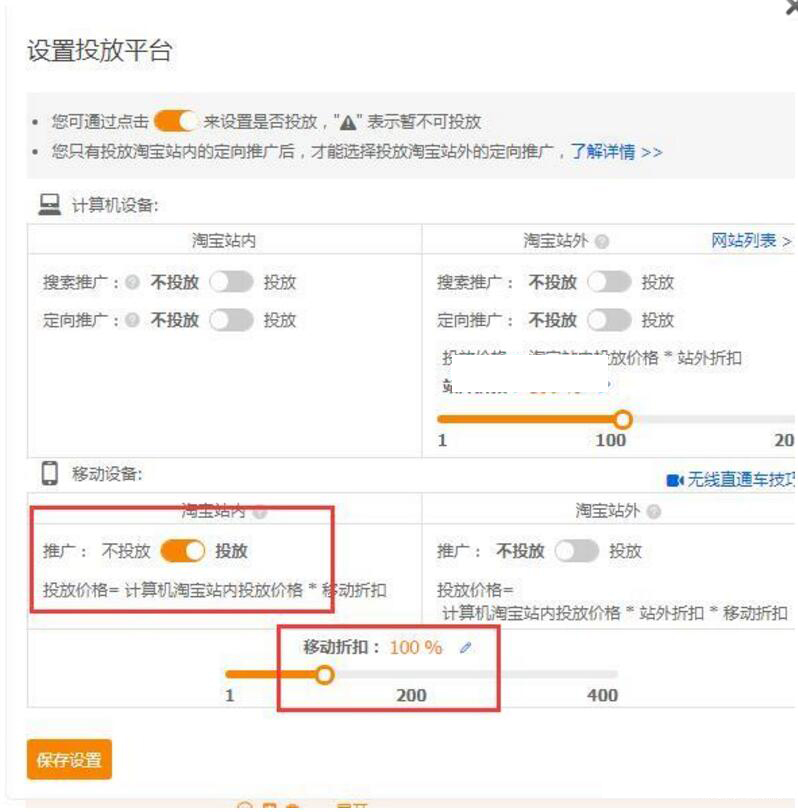
Task: Toggle computer 淘宝站外 搜索推广 switch
Action: click(x=609, y=282)
